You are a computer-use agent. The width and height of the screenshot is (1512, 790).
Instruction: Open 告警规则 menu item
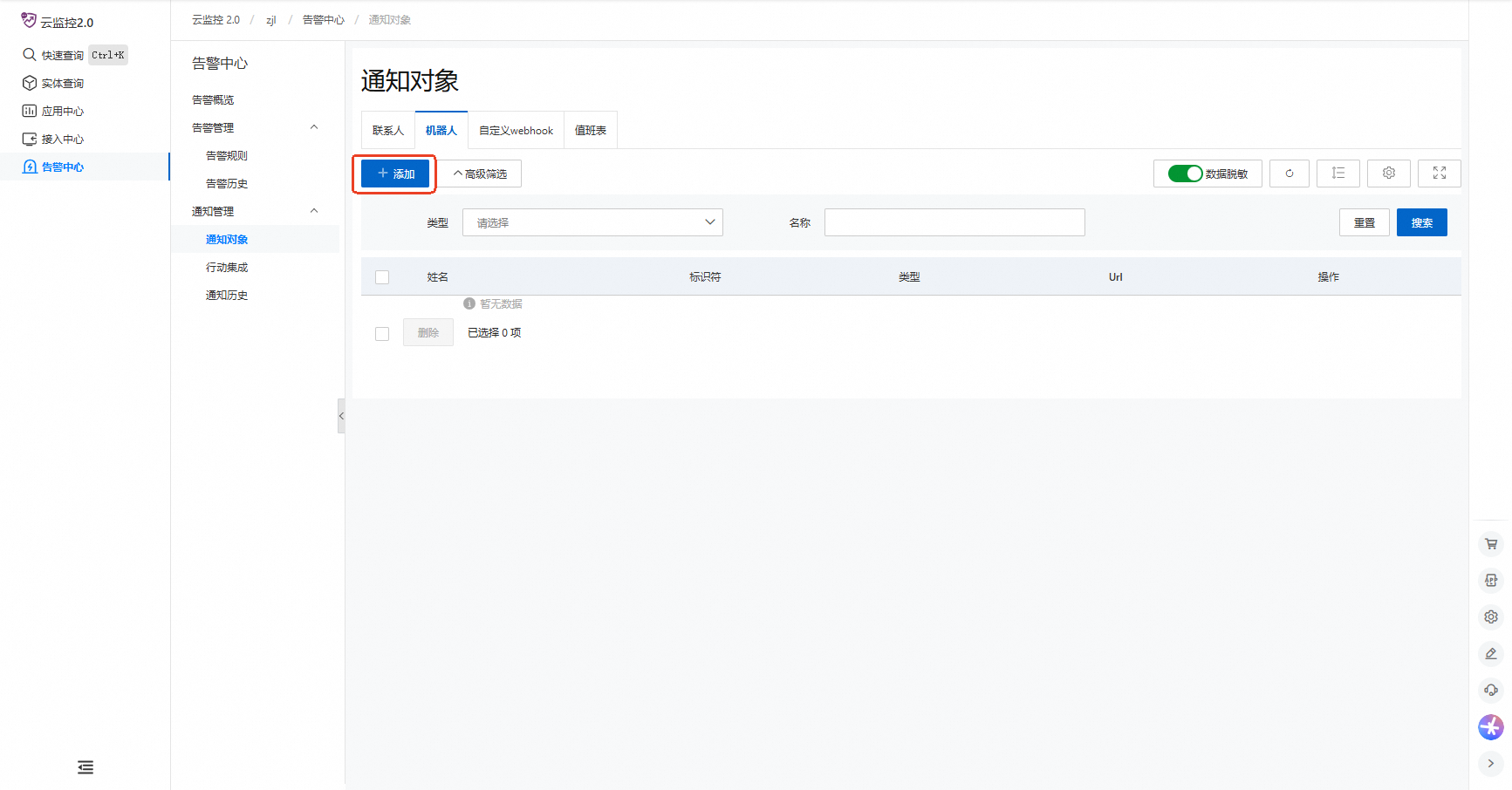tap(227, 156)
